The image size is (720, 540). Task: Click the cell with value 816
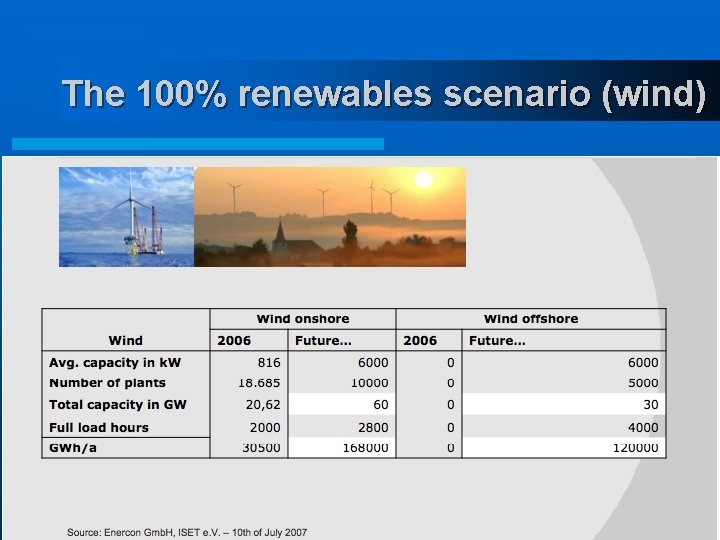249,362
